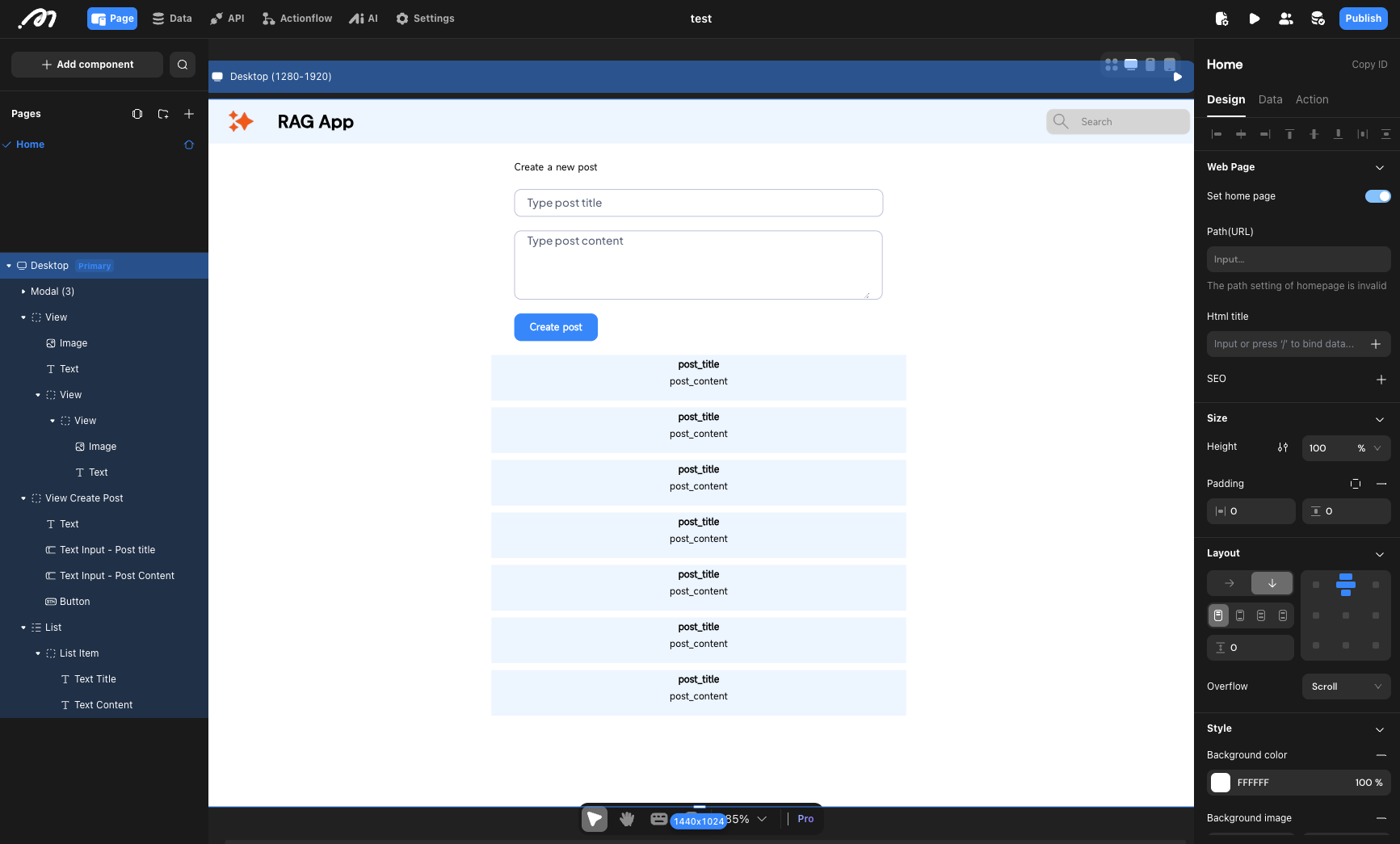Open page settings via the file-gear icon
1400x844 pixels.
[1222, 18]
